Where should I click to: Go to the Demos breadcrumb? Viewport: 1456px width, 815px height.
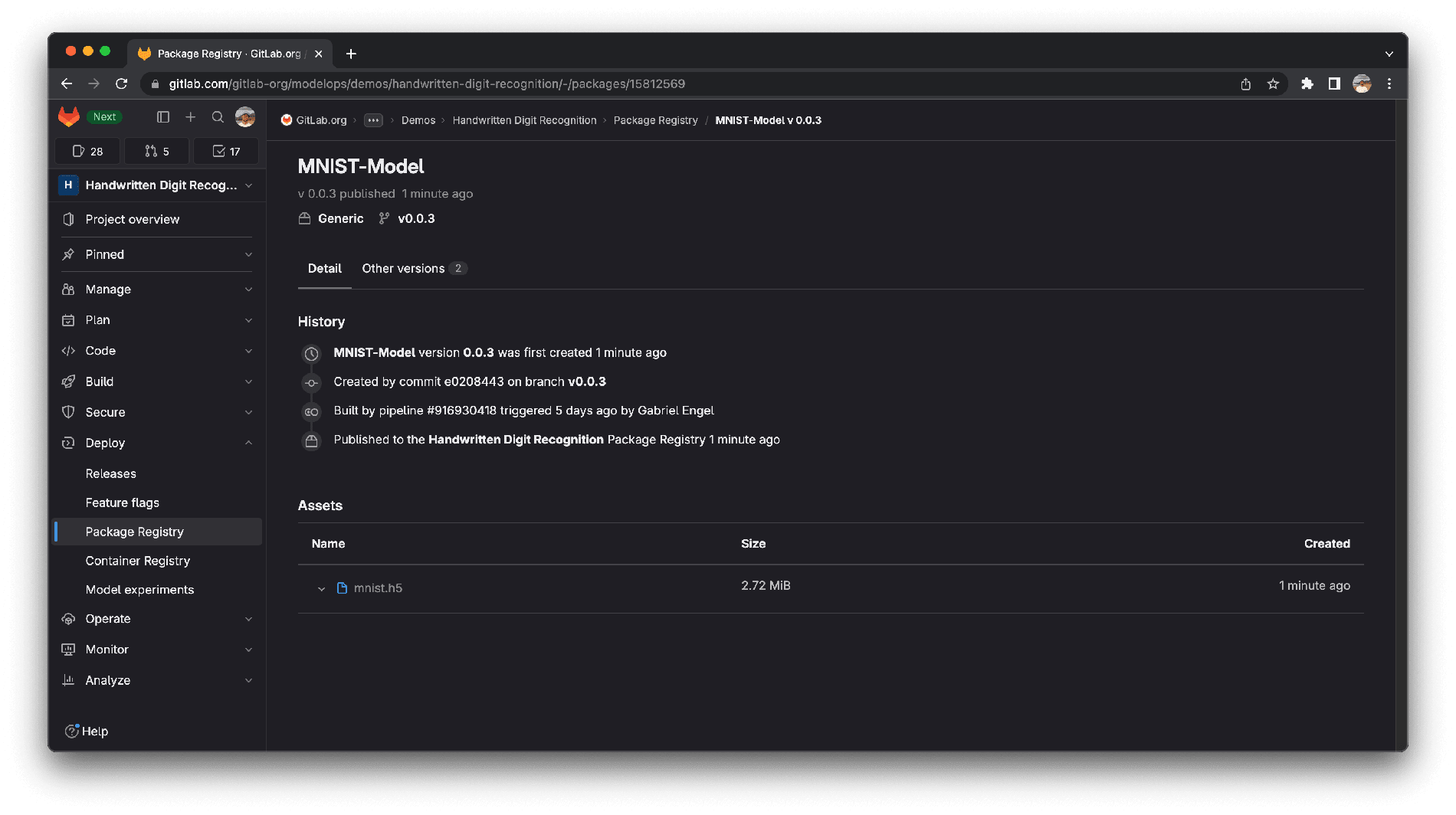(418, 120)
